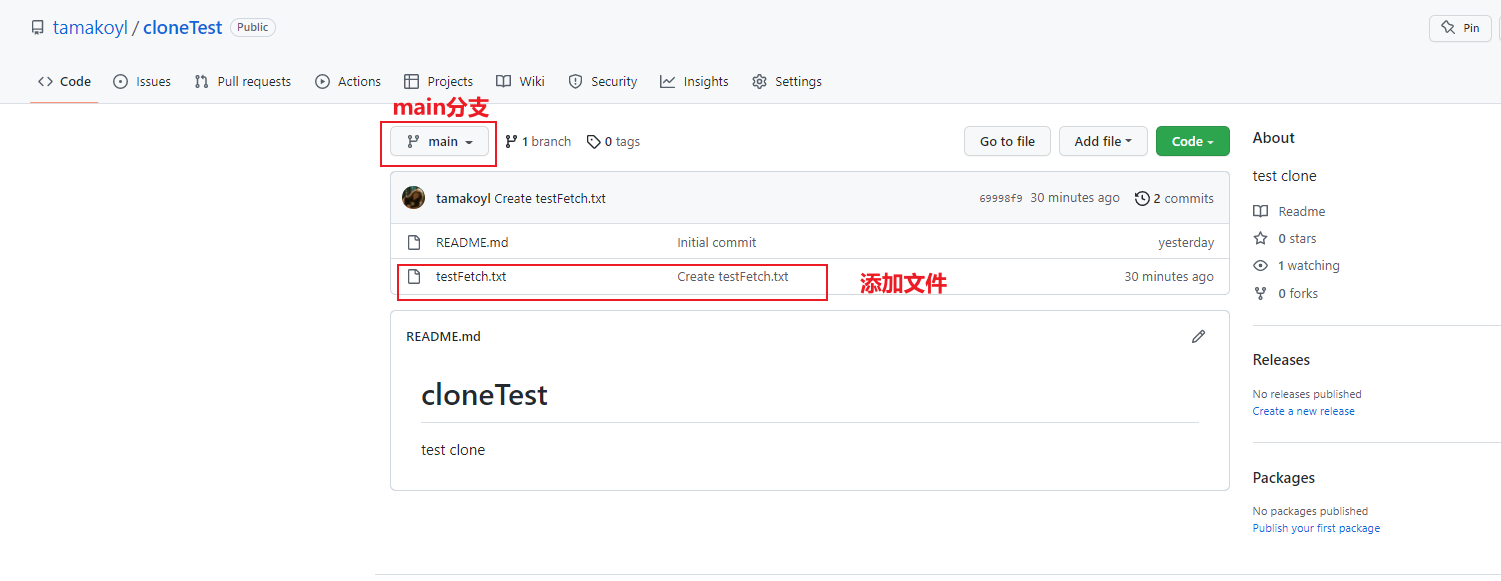1501x581 pixels.
Task: Click the file icon beside testFetch.txt
Action: [x=414, y=277]
